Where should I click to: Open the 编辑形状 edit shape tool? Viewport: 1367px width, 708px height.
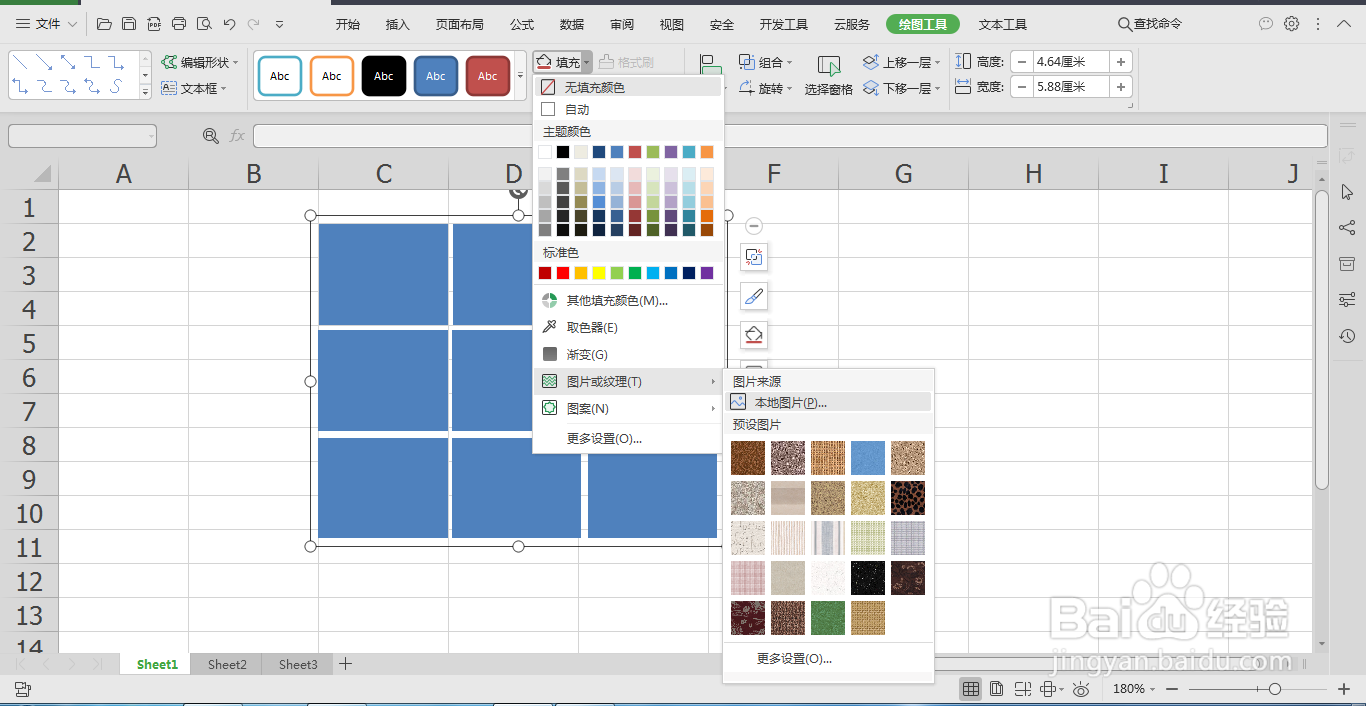point(197,61)
